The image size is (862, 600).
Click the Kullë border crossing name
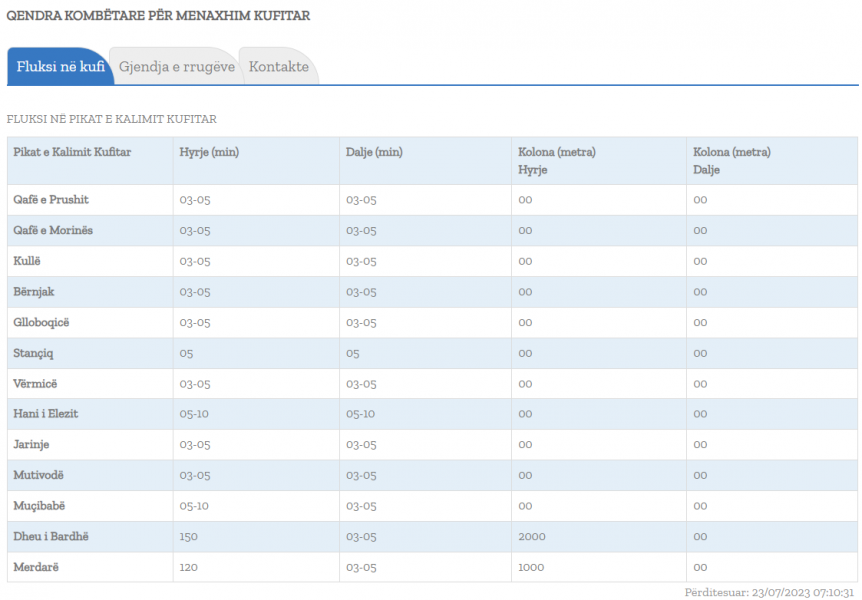point(27,261)
